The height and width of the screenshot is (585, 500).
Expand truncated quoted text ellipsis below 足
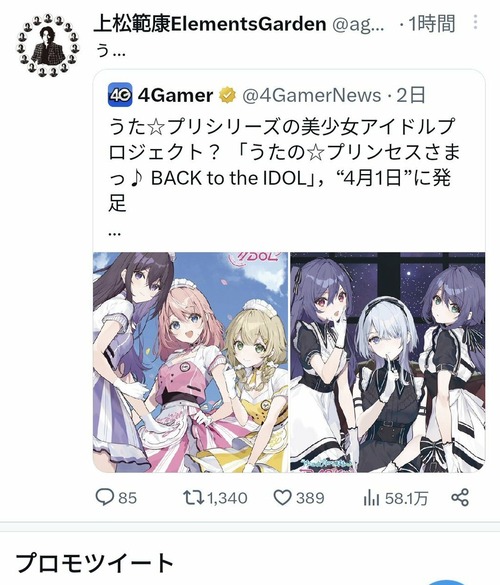[x=114, y=234]
